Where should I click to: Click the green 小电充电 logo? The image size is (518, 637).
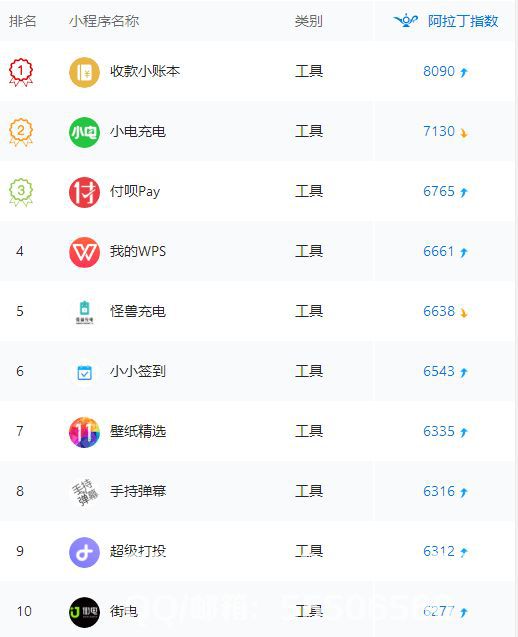[x=84, y=132]
